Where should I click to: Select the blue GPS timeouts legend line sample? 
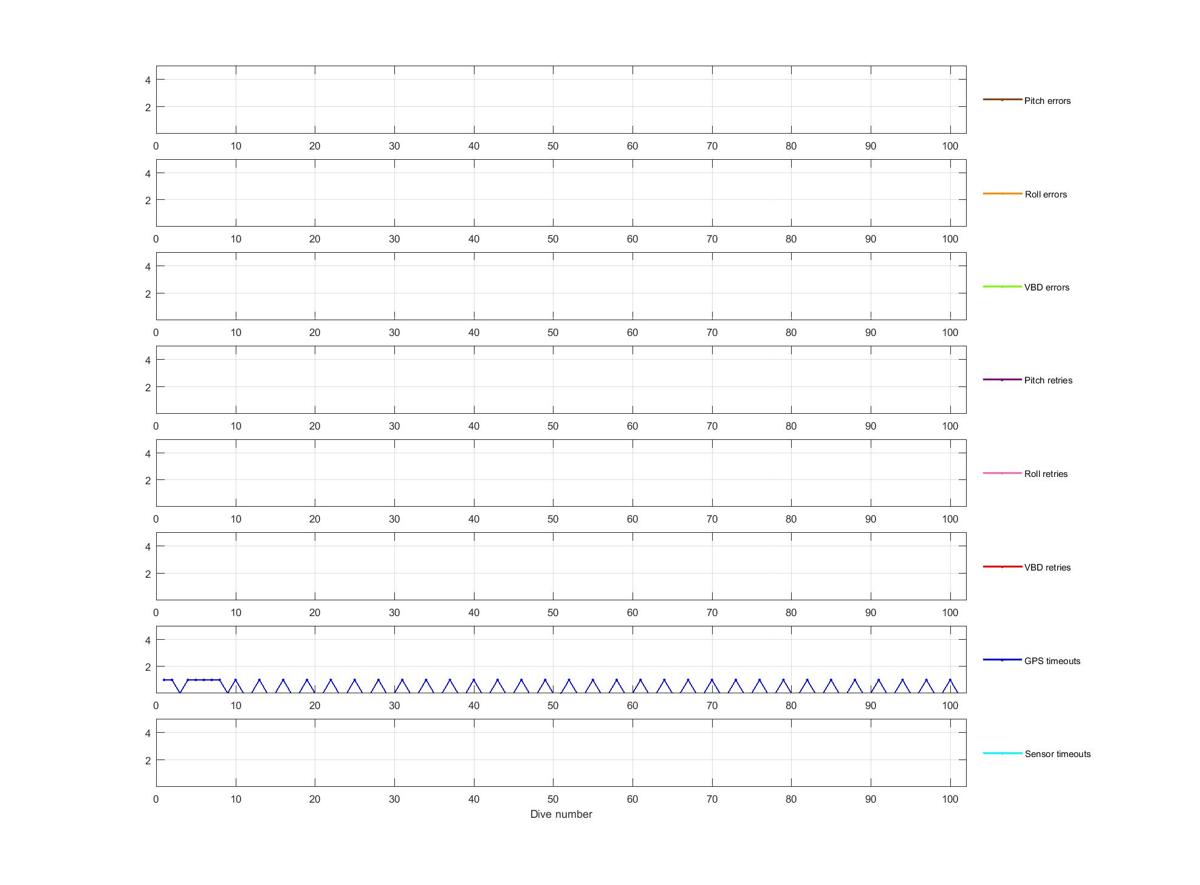point(1002,660)
